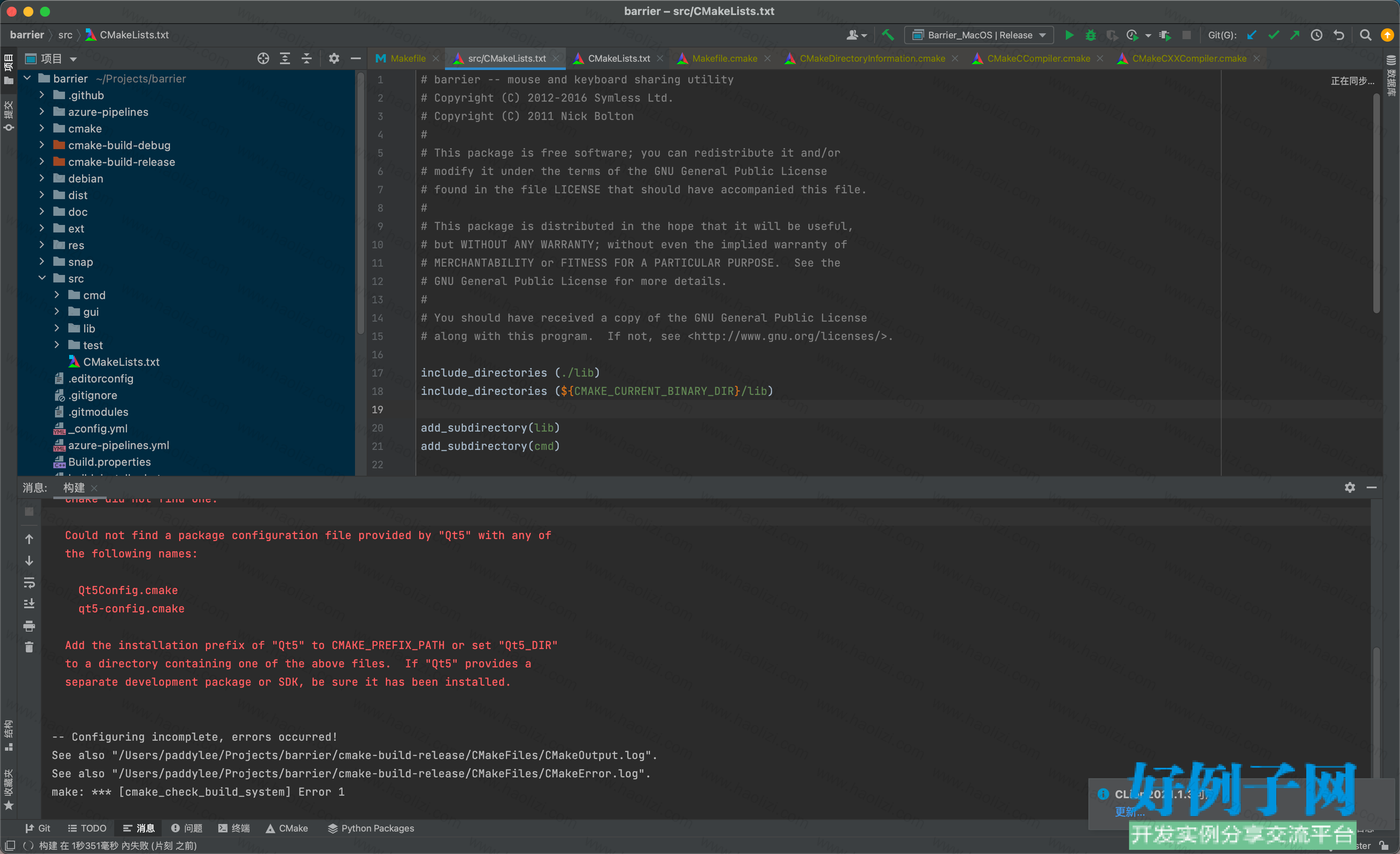The width and height of the screenshot is (1400, 854).
Task: Select the 构建 build messages tab
Action: coord(74,487)
